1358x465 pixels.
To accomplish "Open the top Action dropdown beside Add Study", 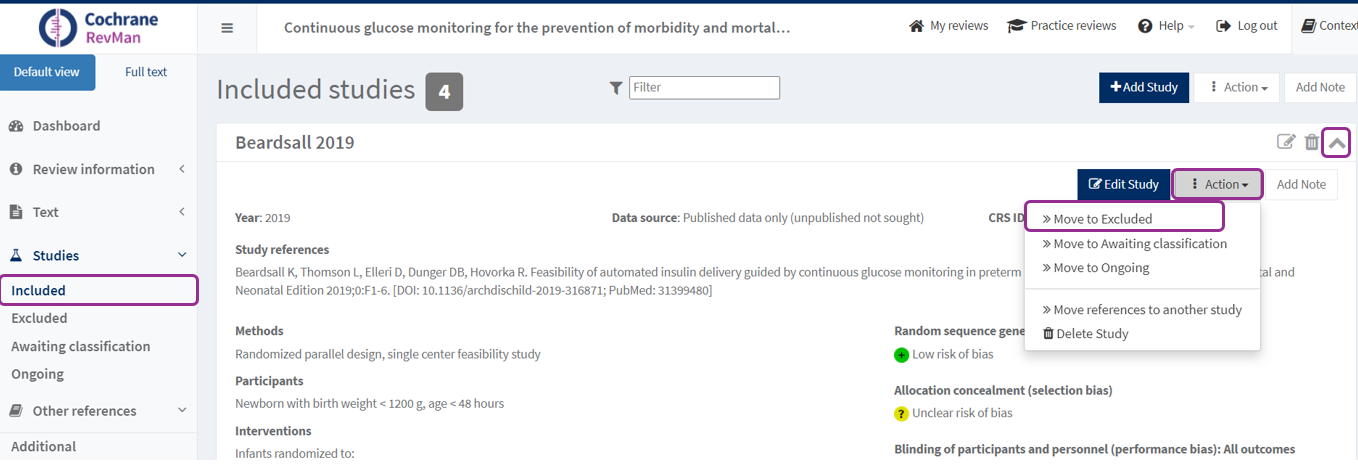I will click(1237, 88).
